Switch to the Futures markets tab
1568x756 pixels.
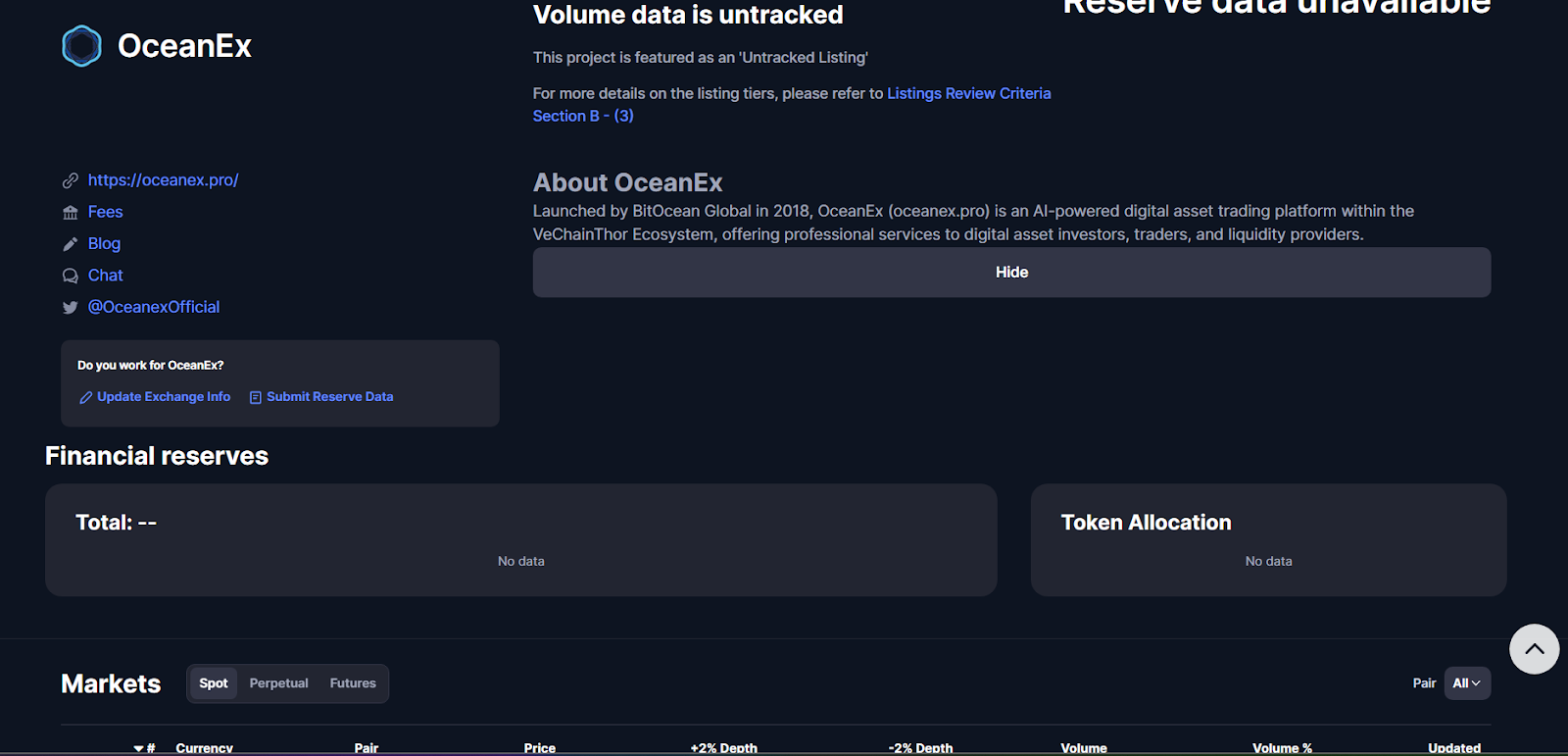tap(353, 683)
